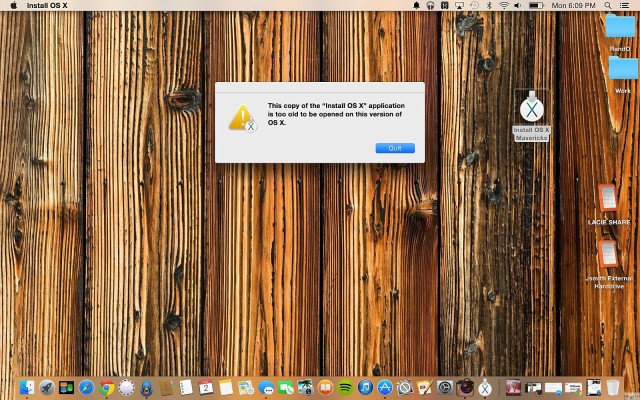Open Spotify from the dock
This screenshot has height=400, width=640.
(x=345, y=387)
